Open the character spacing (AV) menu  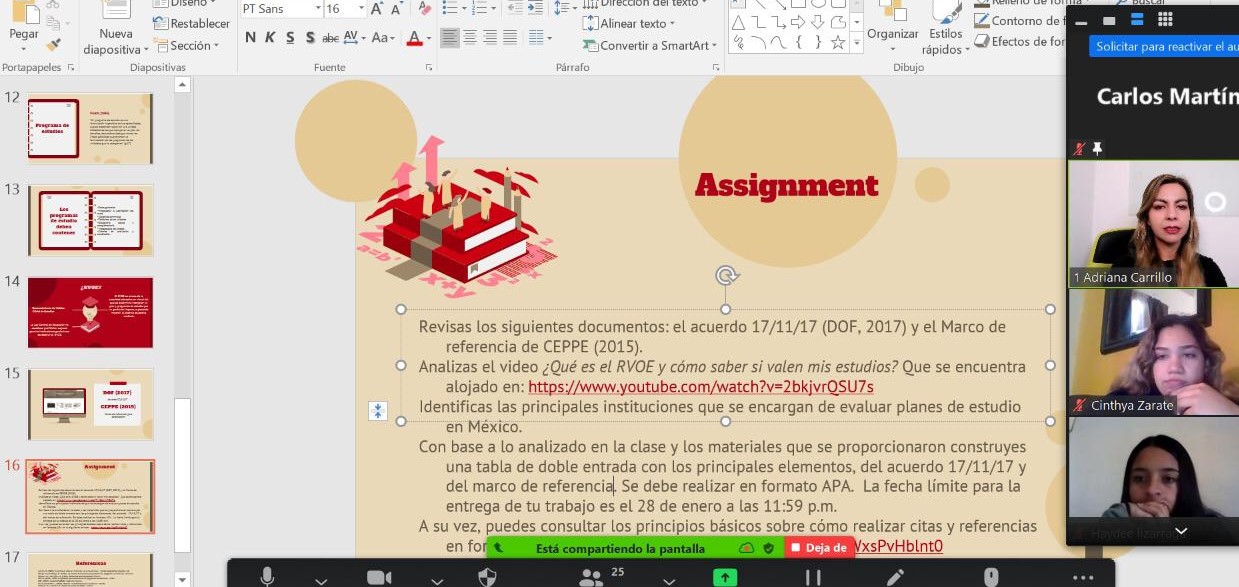354,38
